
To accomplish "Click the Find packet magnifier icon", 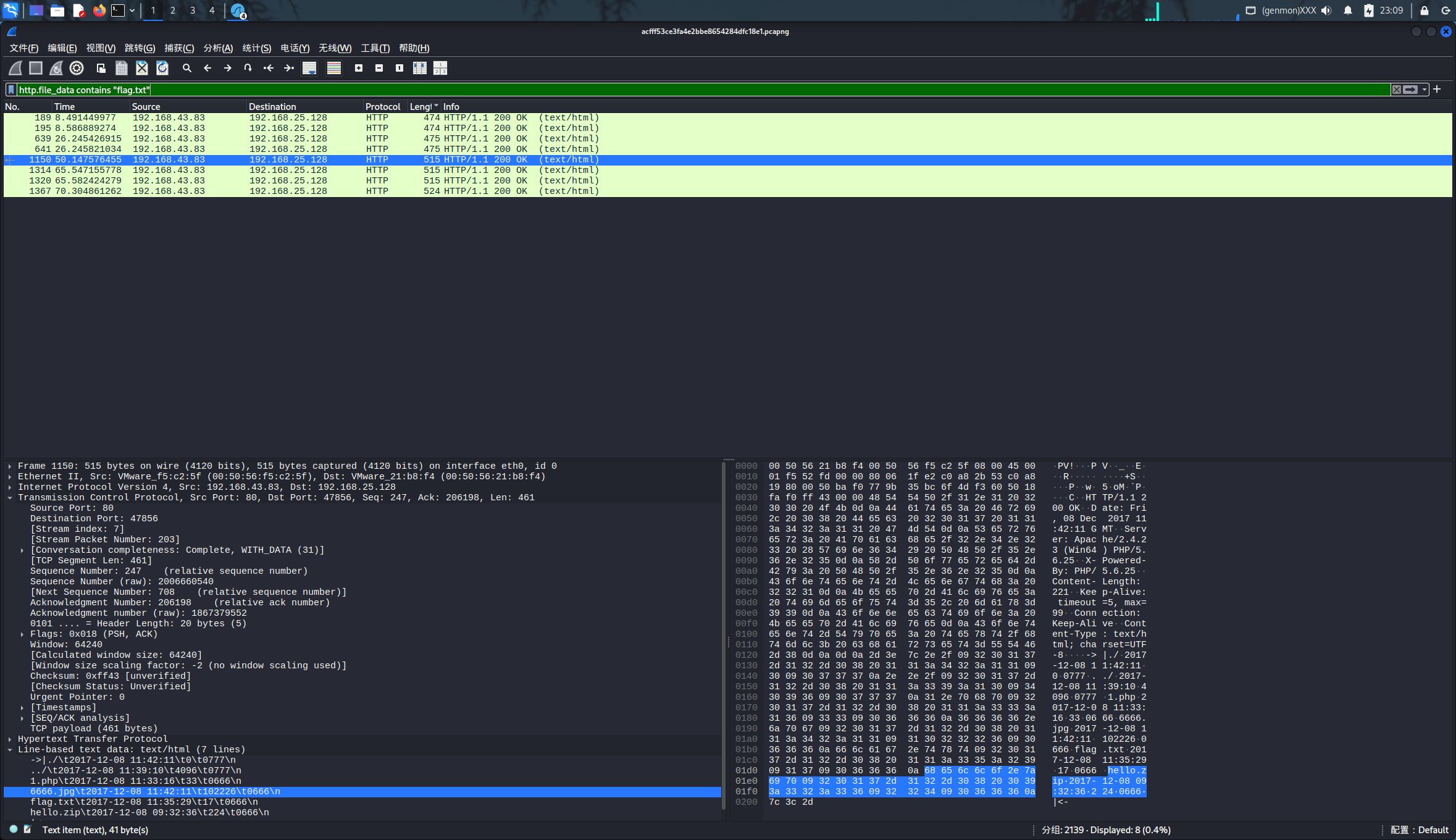I will pos(186,68).
